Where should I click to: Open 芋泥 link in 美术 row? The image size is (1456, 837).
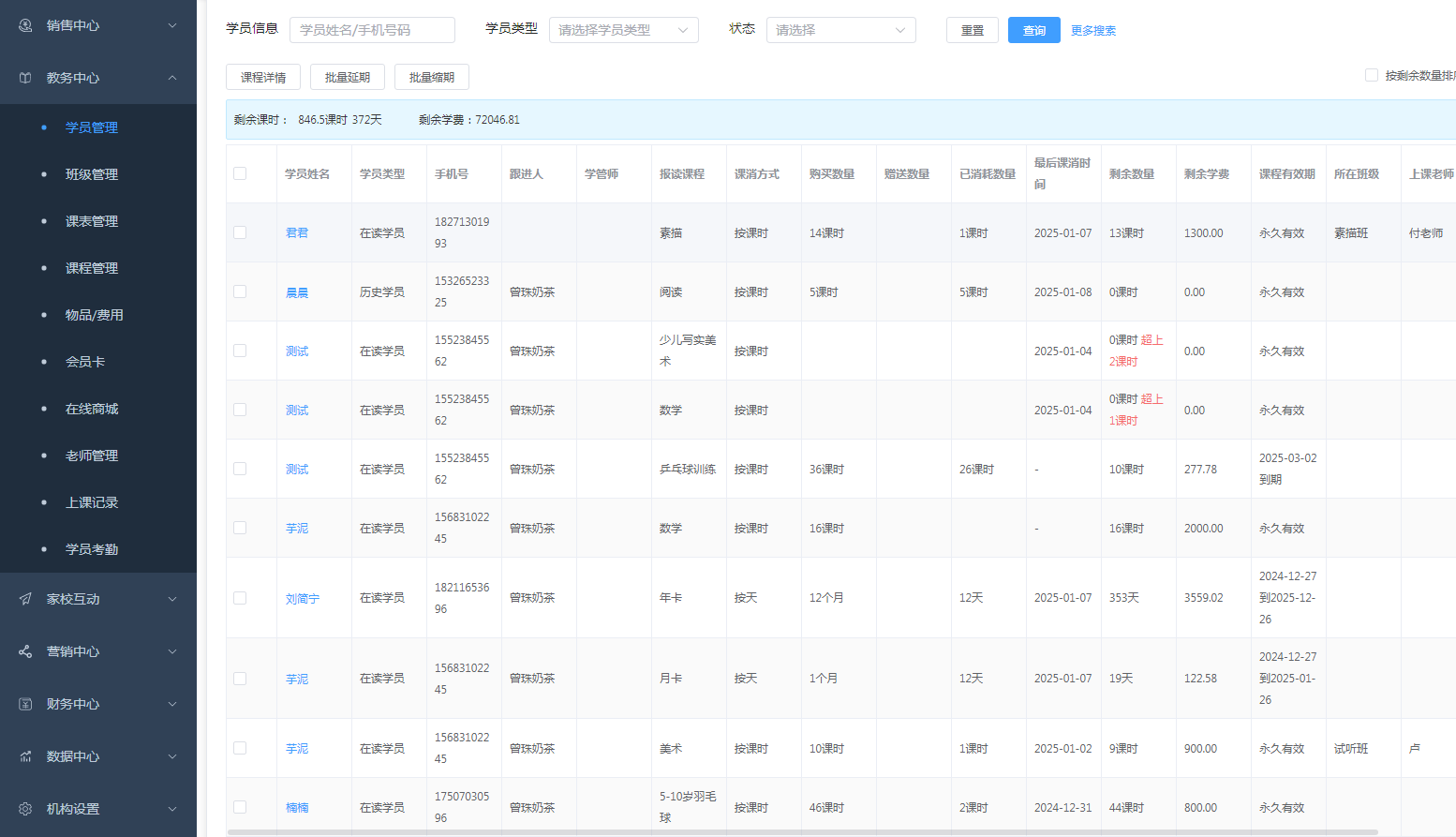tap(297, 749)
